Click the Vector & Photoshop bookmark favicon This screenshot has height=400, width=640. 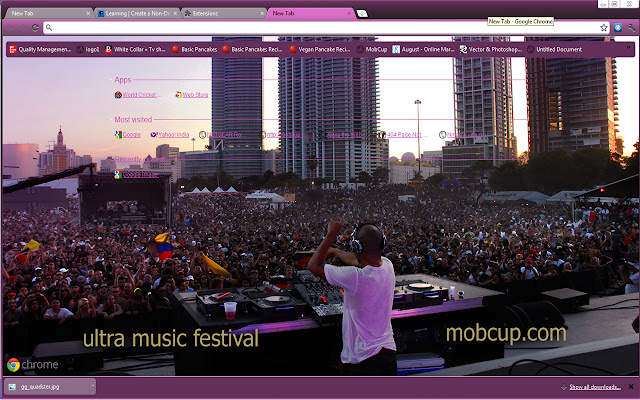point(463,49)
